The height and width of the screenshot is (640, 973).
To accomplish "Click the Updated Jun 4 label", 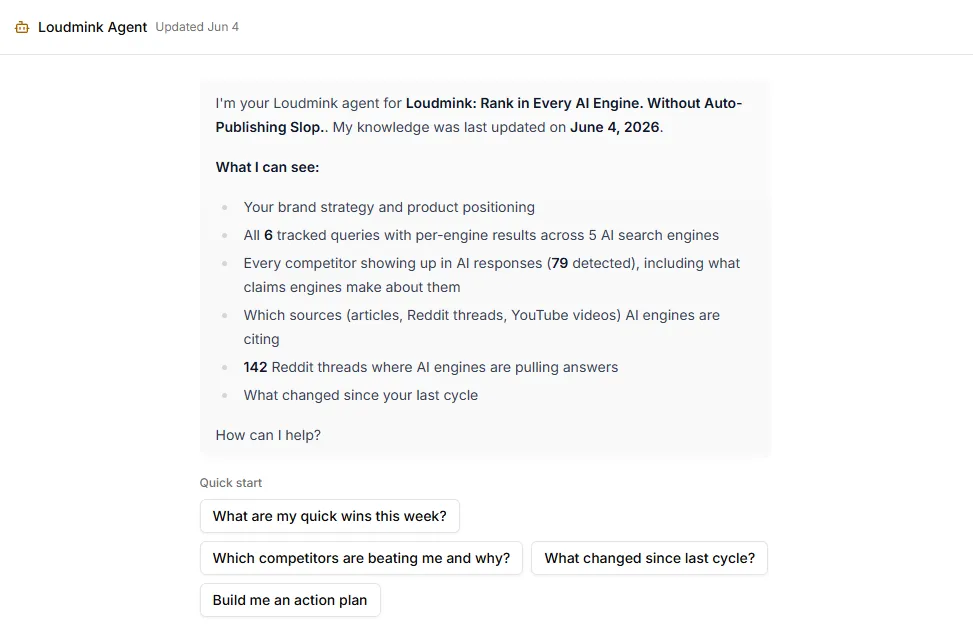I will (x=197, y=27).
